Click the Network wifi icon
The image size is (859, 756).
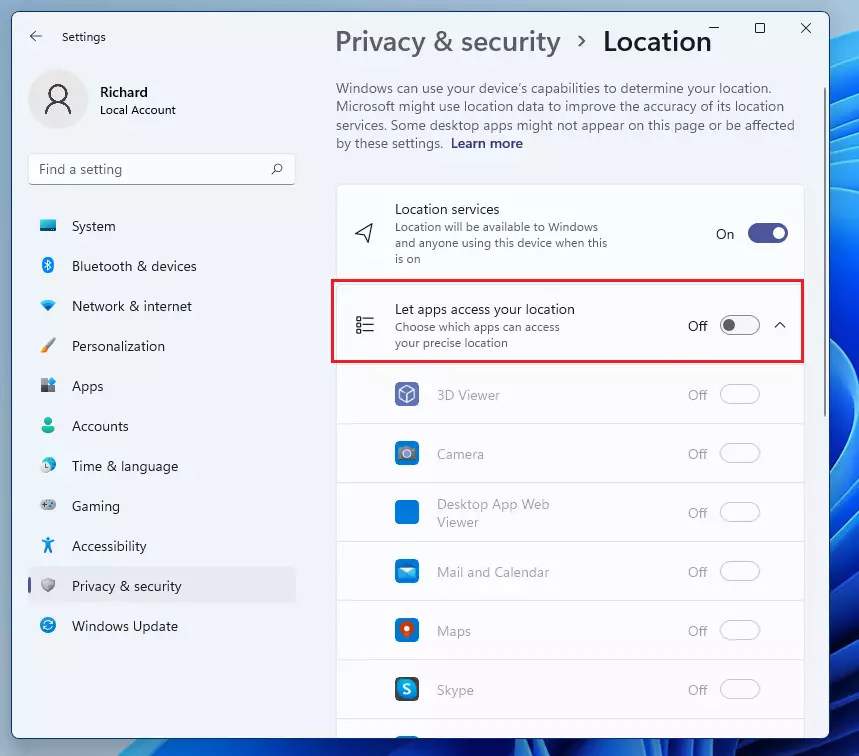(x=48, y=306)
